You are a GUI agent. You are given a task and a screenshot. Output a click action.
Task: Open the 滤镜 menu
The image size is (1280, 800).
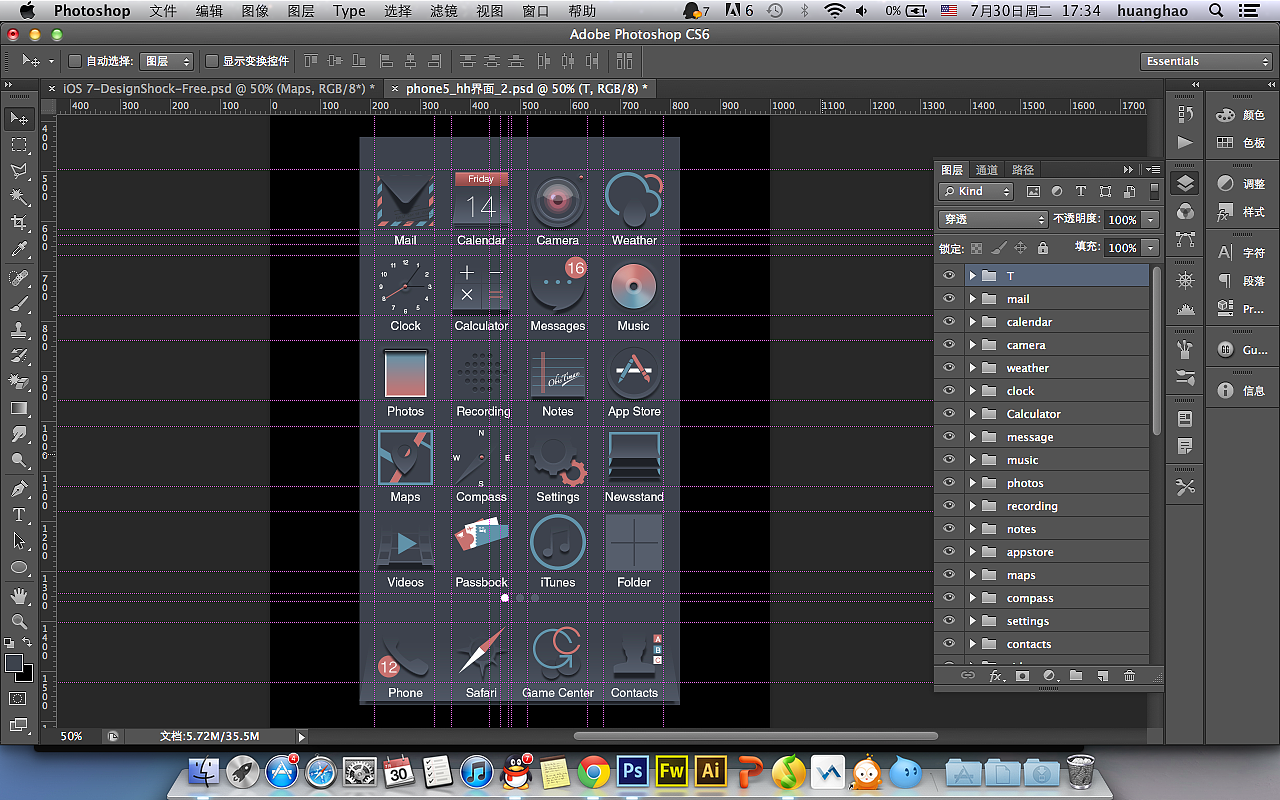click(444, 11)
